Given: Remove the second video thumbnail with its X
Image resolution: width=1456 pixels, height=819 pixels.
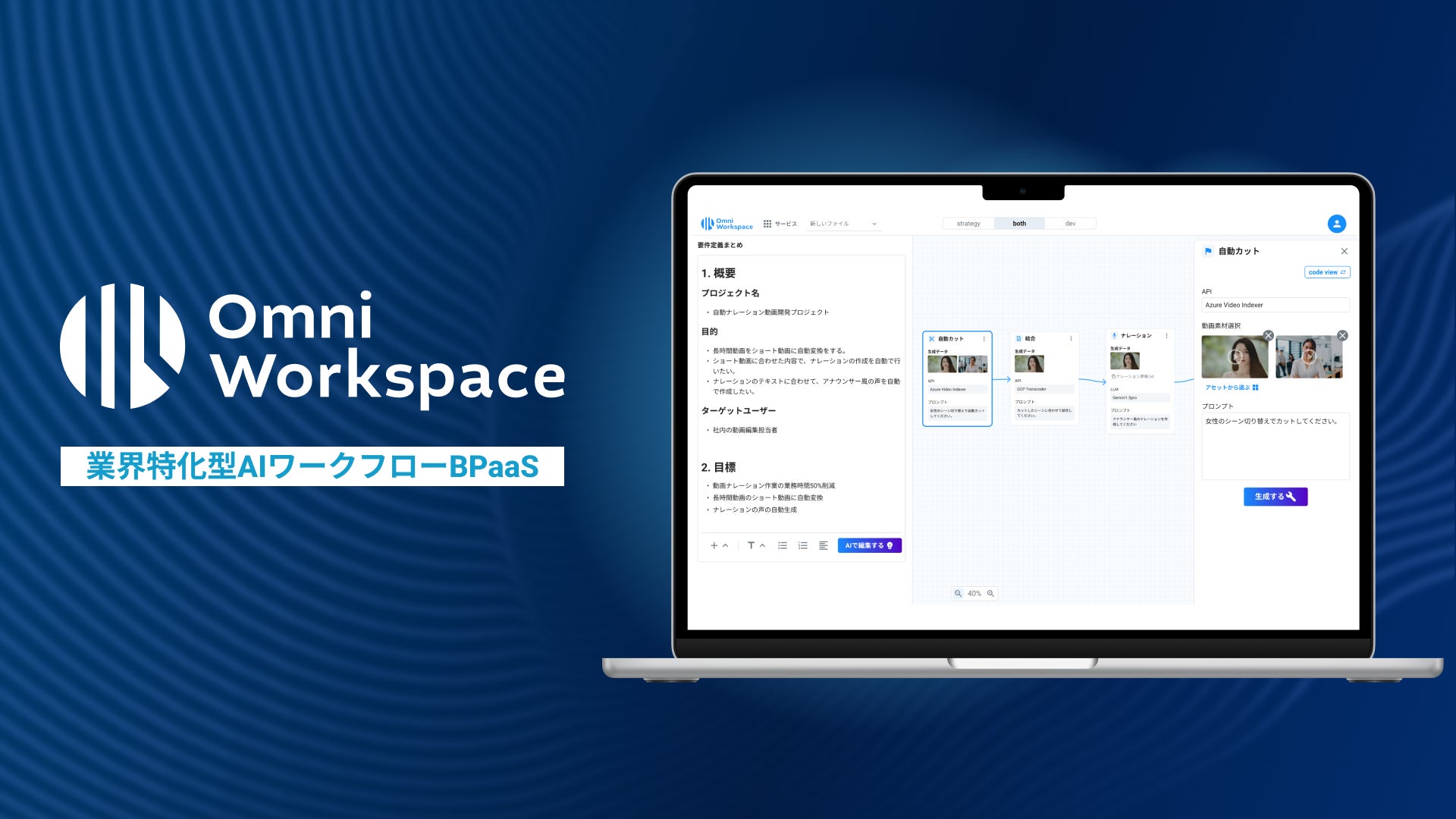Looking at the screenshot, I should point(1342,335).
